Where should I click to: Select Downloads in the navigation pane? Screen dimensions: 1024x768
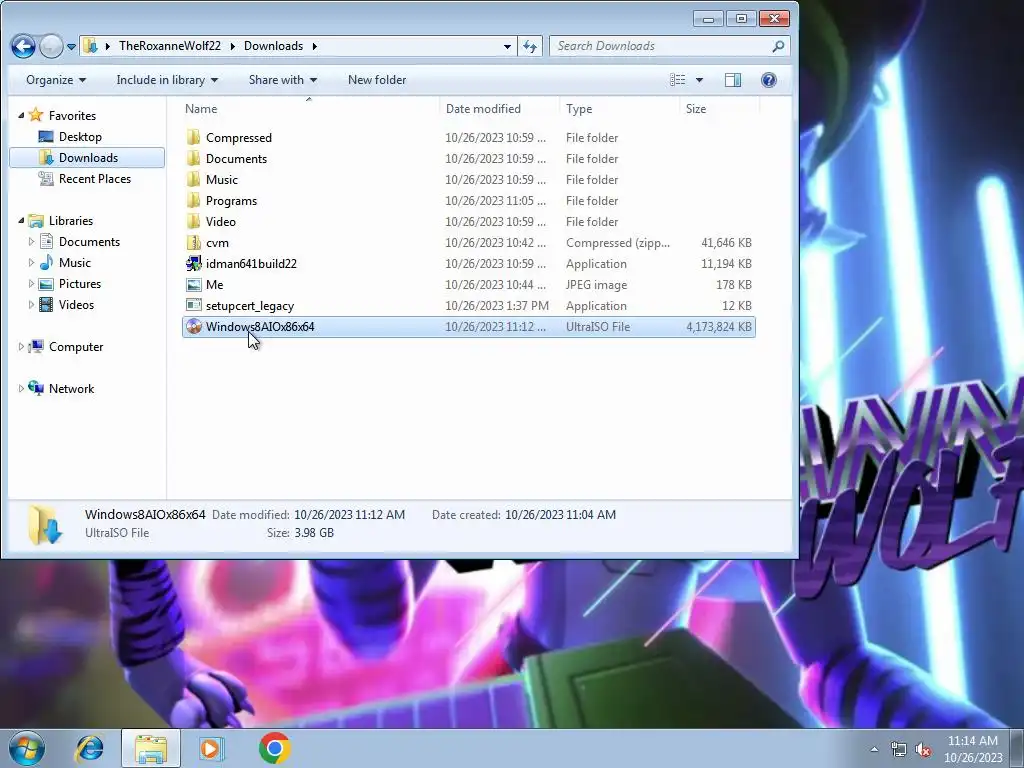pos(87,157)
